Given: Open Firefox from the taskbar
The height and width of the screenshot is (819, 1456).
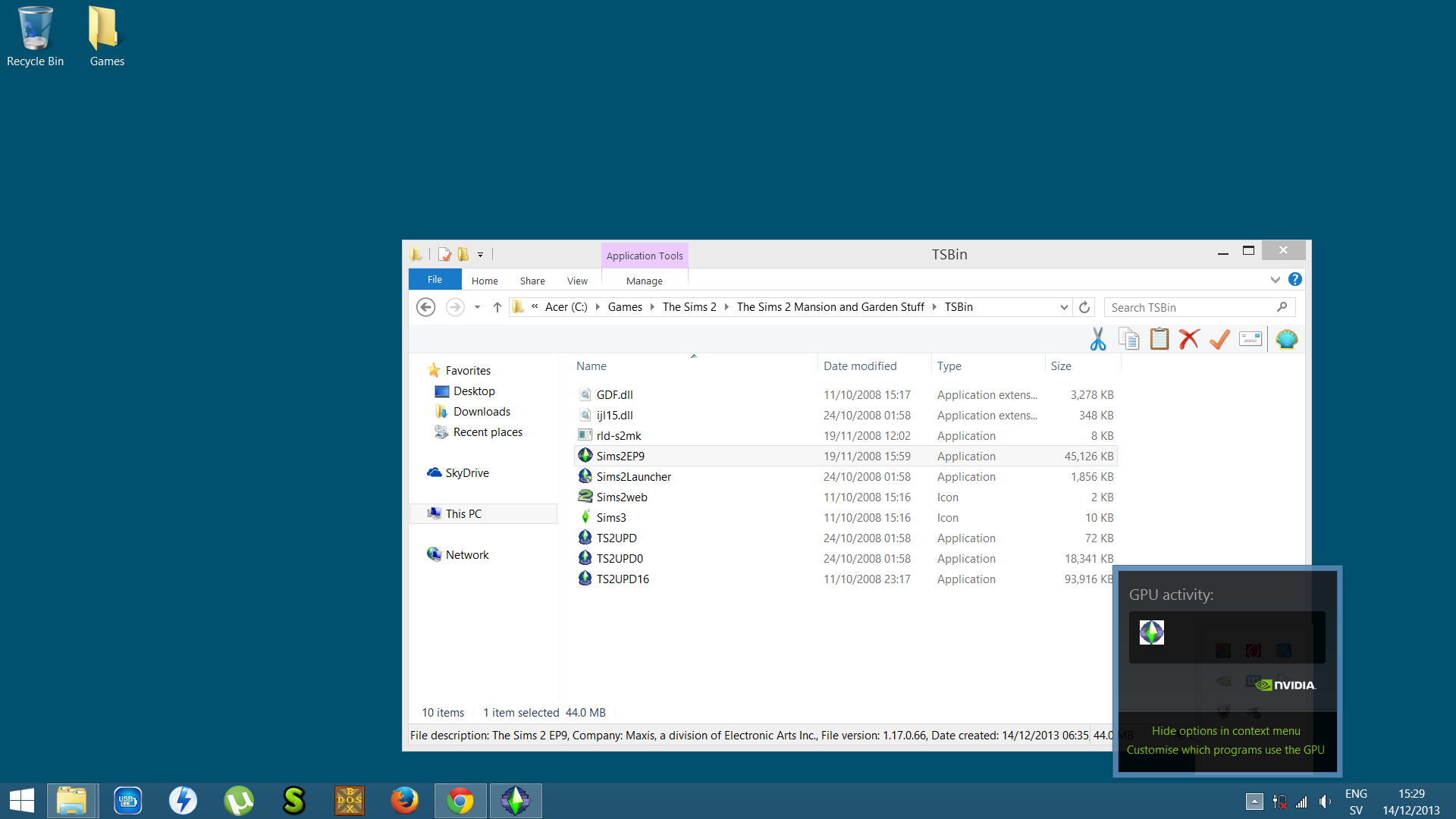Looking at the screenshot, I should coord(404,801).
